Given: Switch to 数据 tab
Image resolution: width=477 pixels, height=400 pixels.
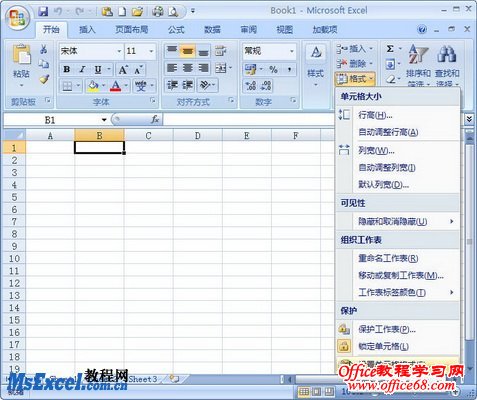Looking at the screenshot, I should 212,30.
